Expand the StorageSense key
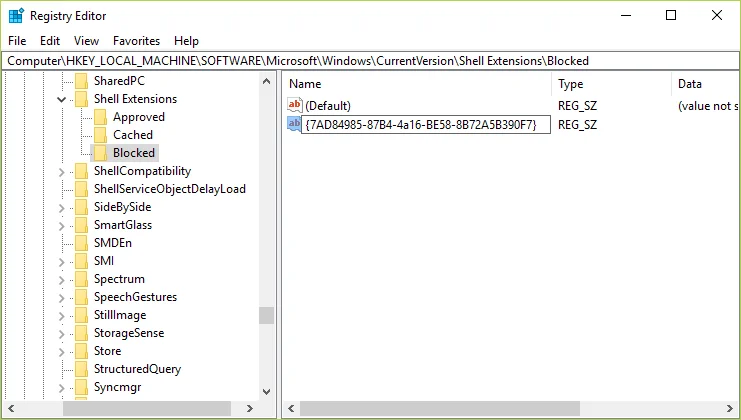741x420 pixels. point(61,334)
